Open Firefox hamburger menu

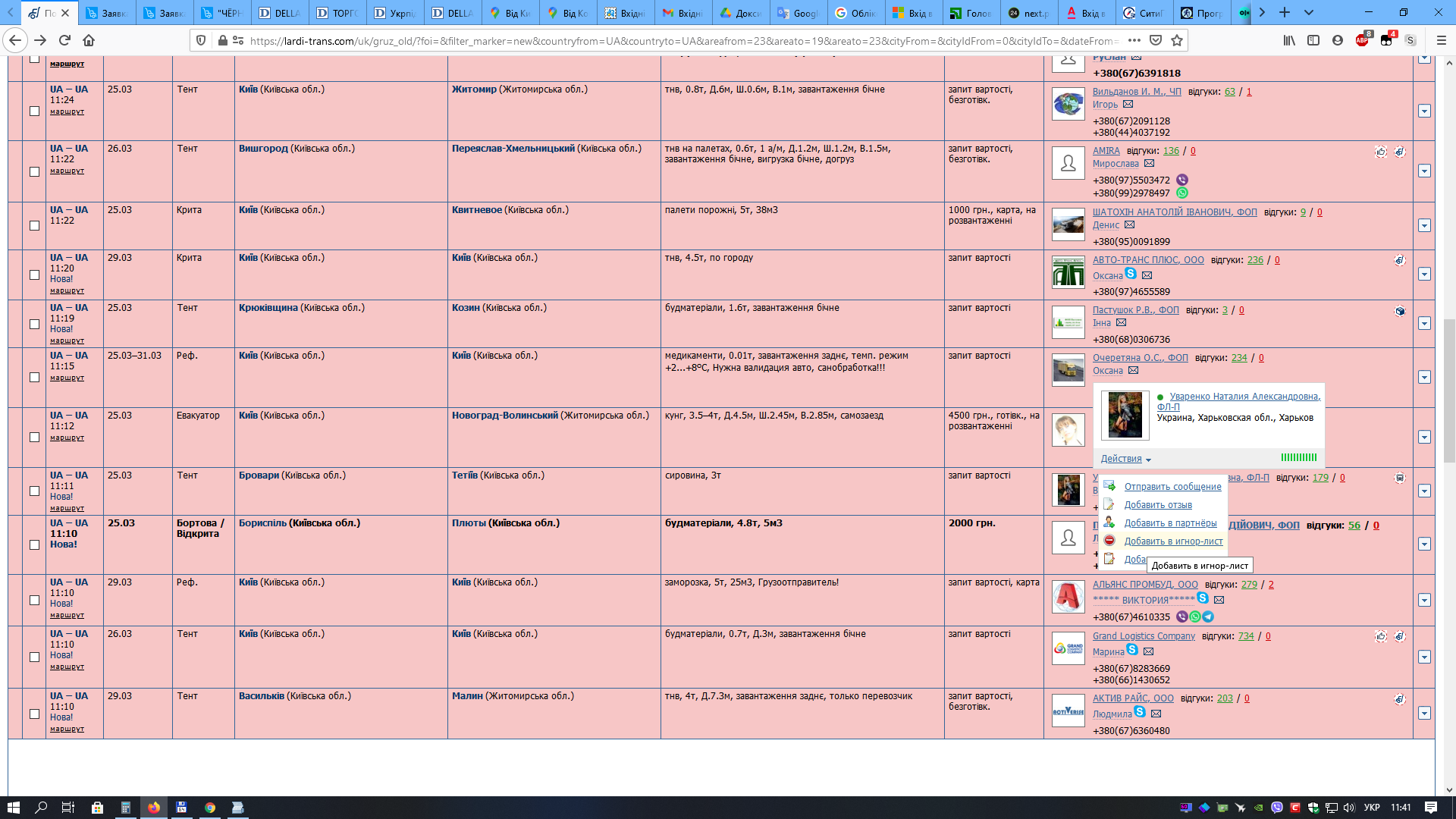1442,40
